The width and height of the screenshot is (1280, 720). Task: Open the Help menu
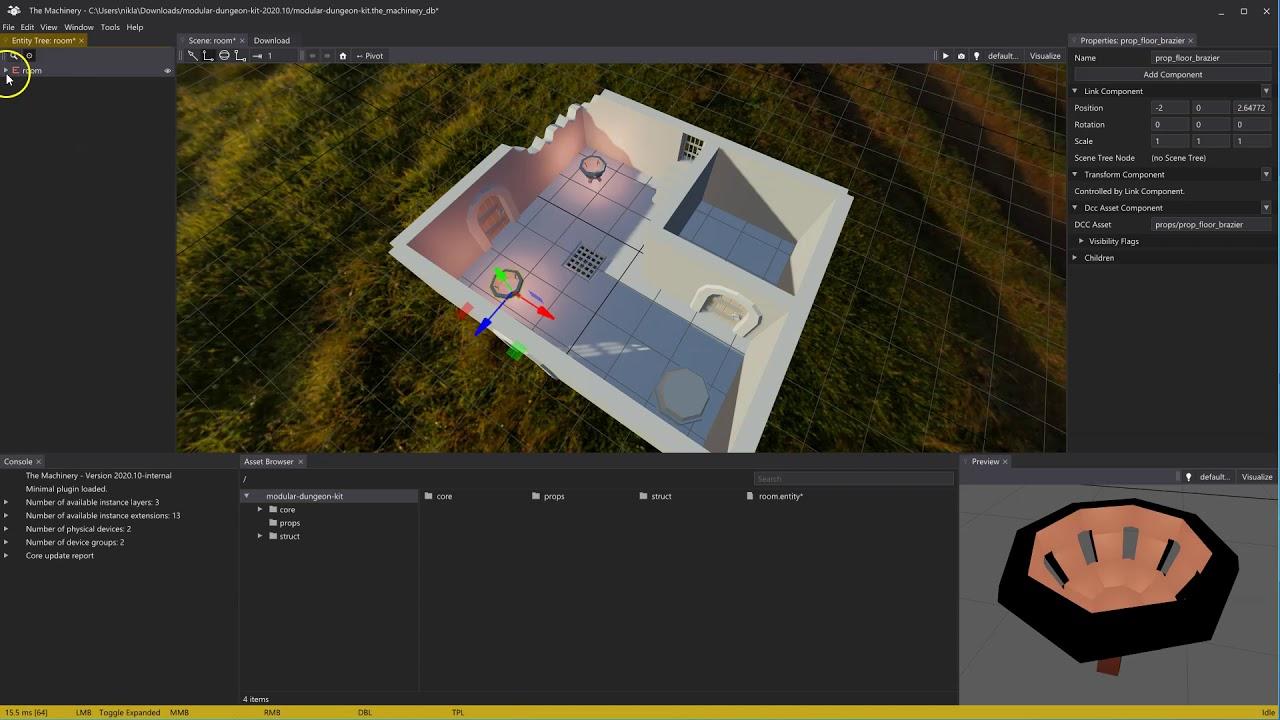click(134, 27)
